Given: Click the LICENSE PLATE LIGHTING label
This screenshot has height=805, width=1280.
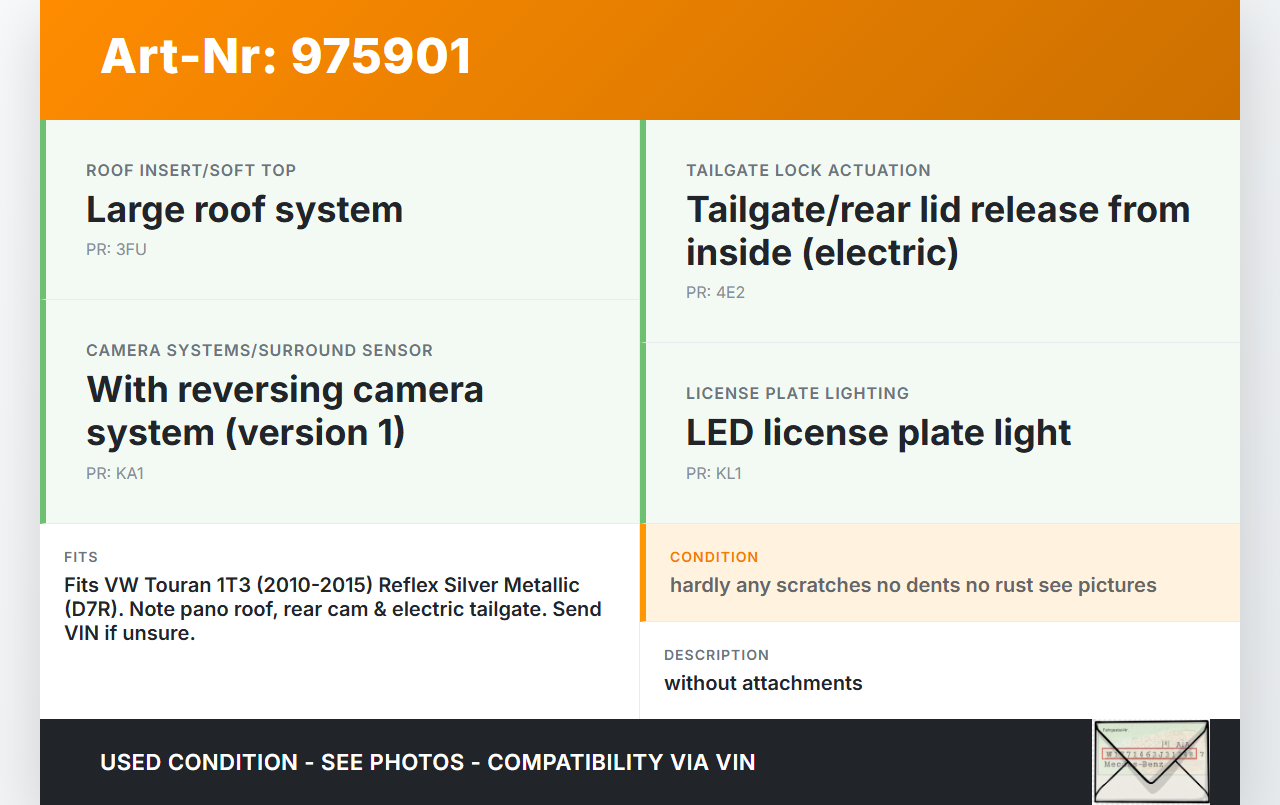Looking at the screenshot, I should click(797, 394).
